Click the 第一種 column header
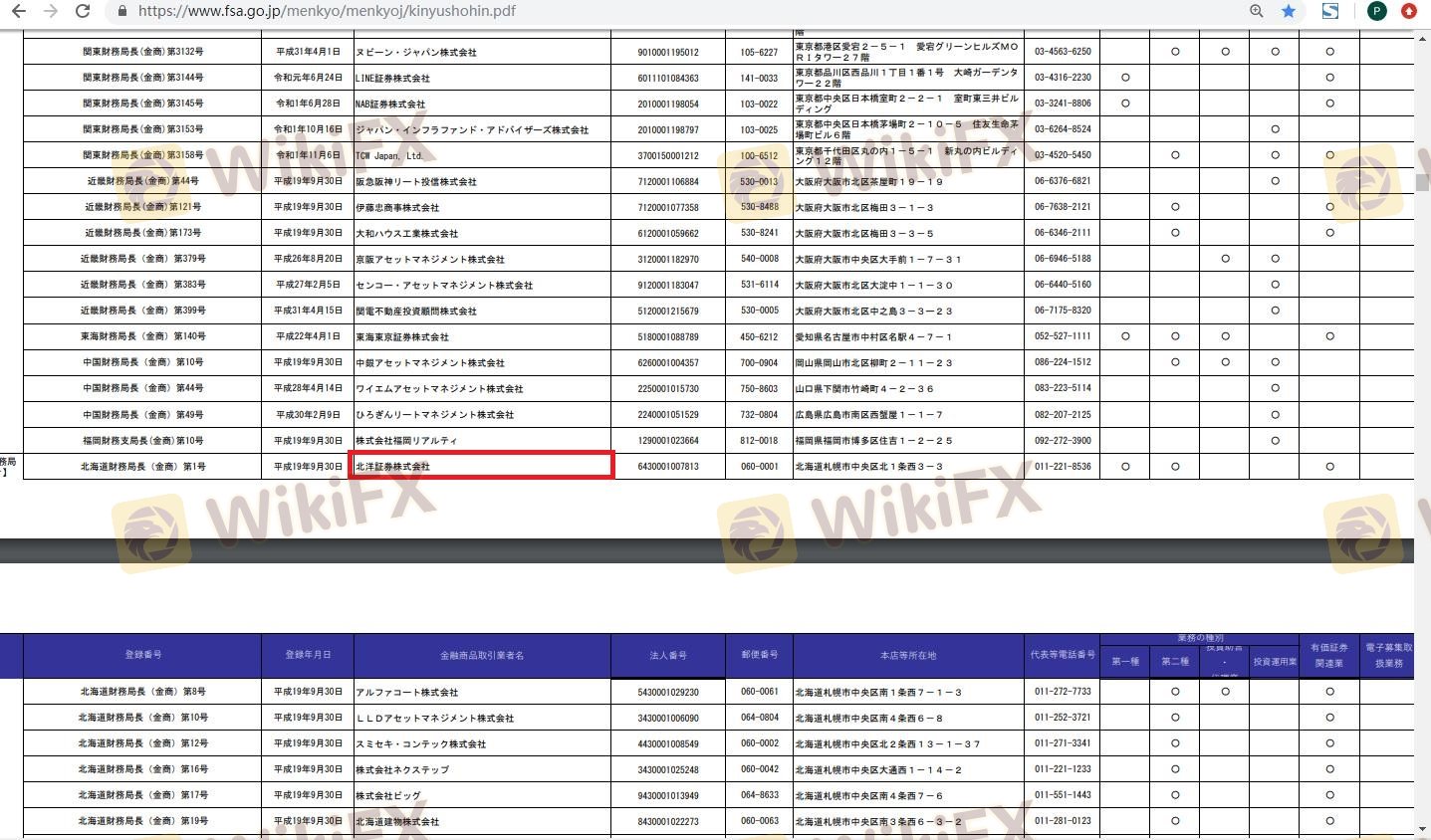This screenshot has height=840, width=1431. pyautogui.click(x=1125, y=661)
